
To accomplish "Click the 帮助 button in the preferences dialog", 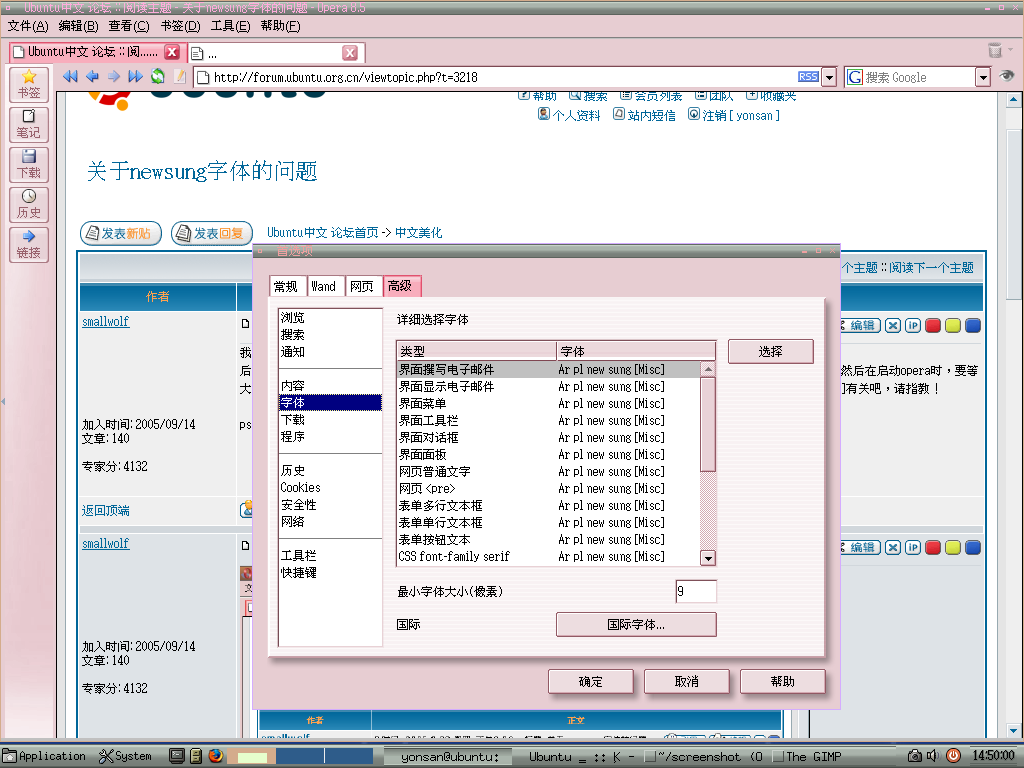I will [x=782, y=682].
